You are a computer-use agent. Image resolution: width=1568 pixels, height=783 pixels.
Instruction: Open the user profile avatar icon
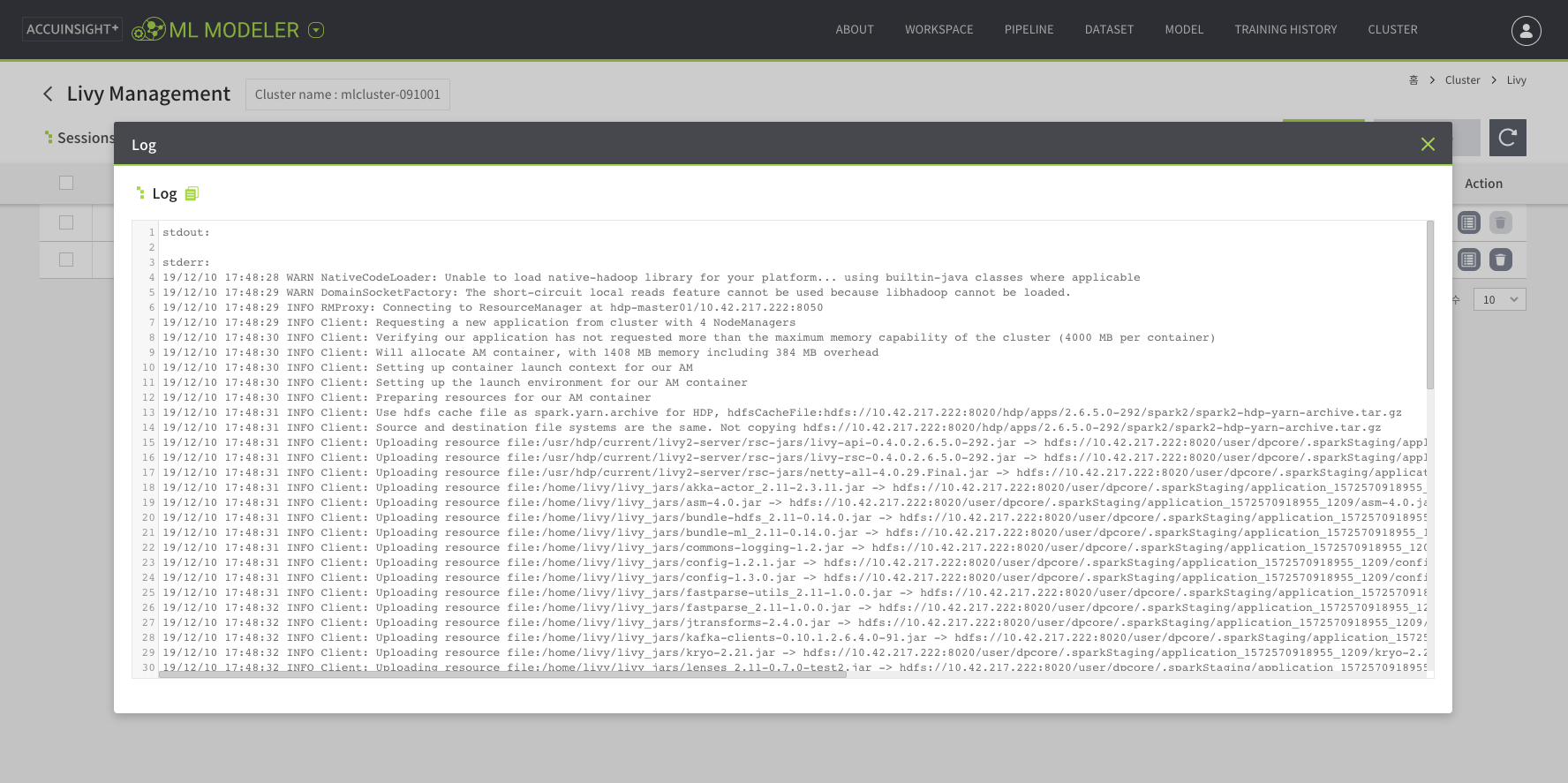tap(1526, 30)
